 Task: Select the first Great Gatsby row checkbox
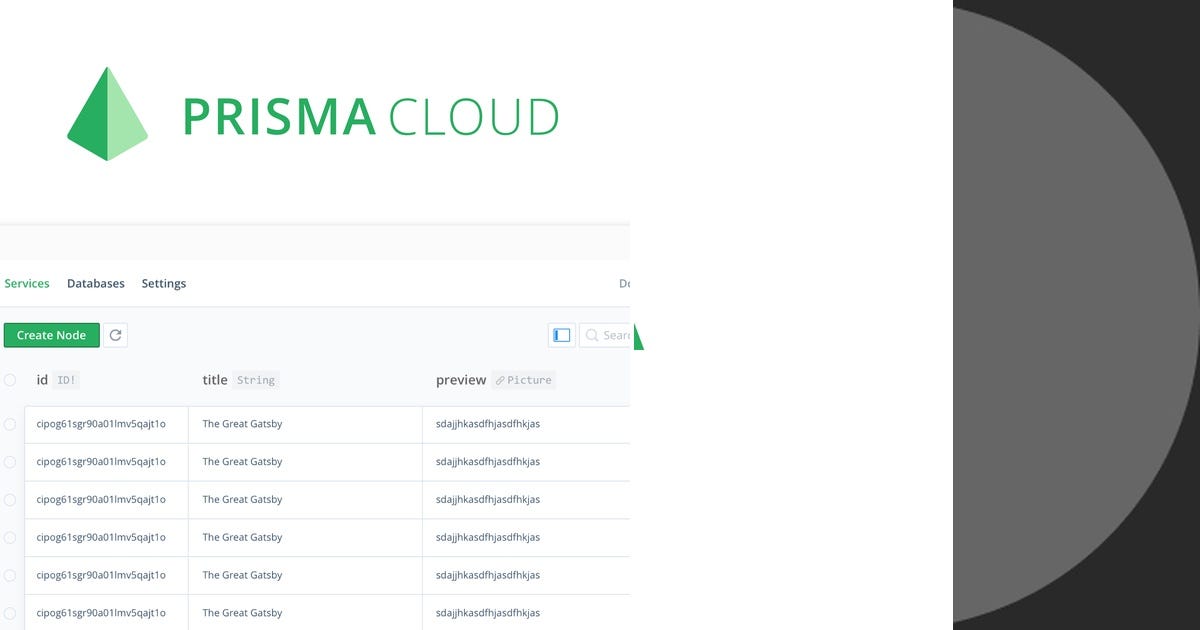click(10, 423)
